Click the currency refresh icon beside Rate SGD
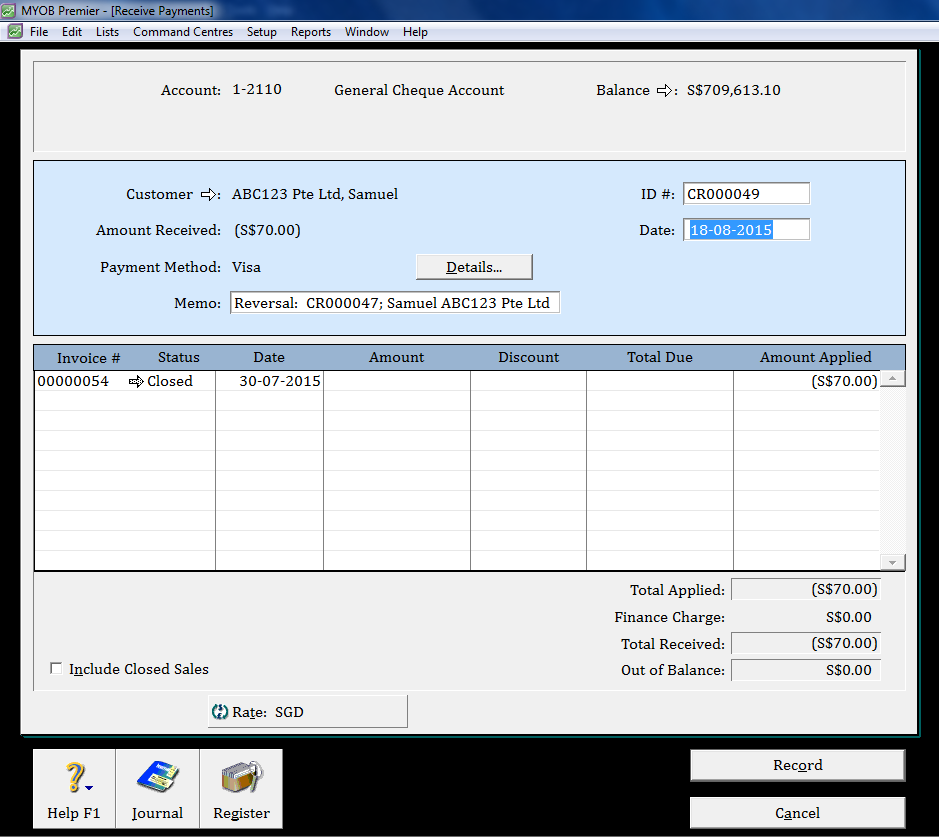 (x=219, y=711)
